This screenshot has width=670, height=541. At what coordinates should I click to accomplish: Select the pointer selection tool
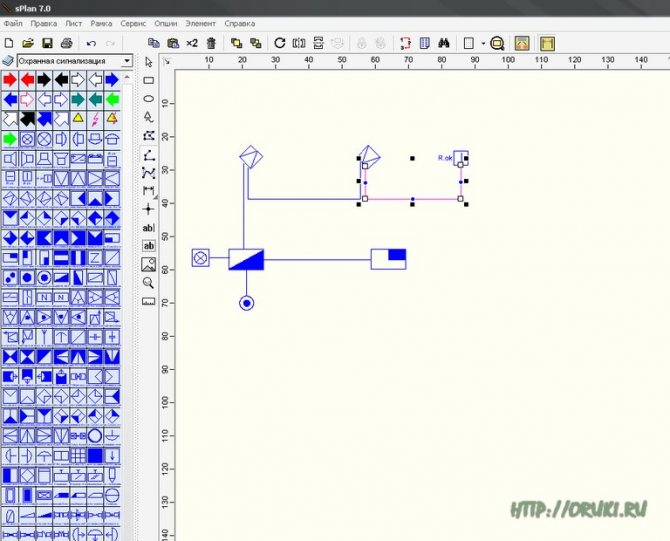[x=149, y=62]
